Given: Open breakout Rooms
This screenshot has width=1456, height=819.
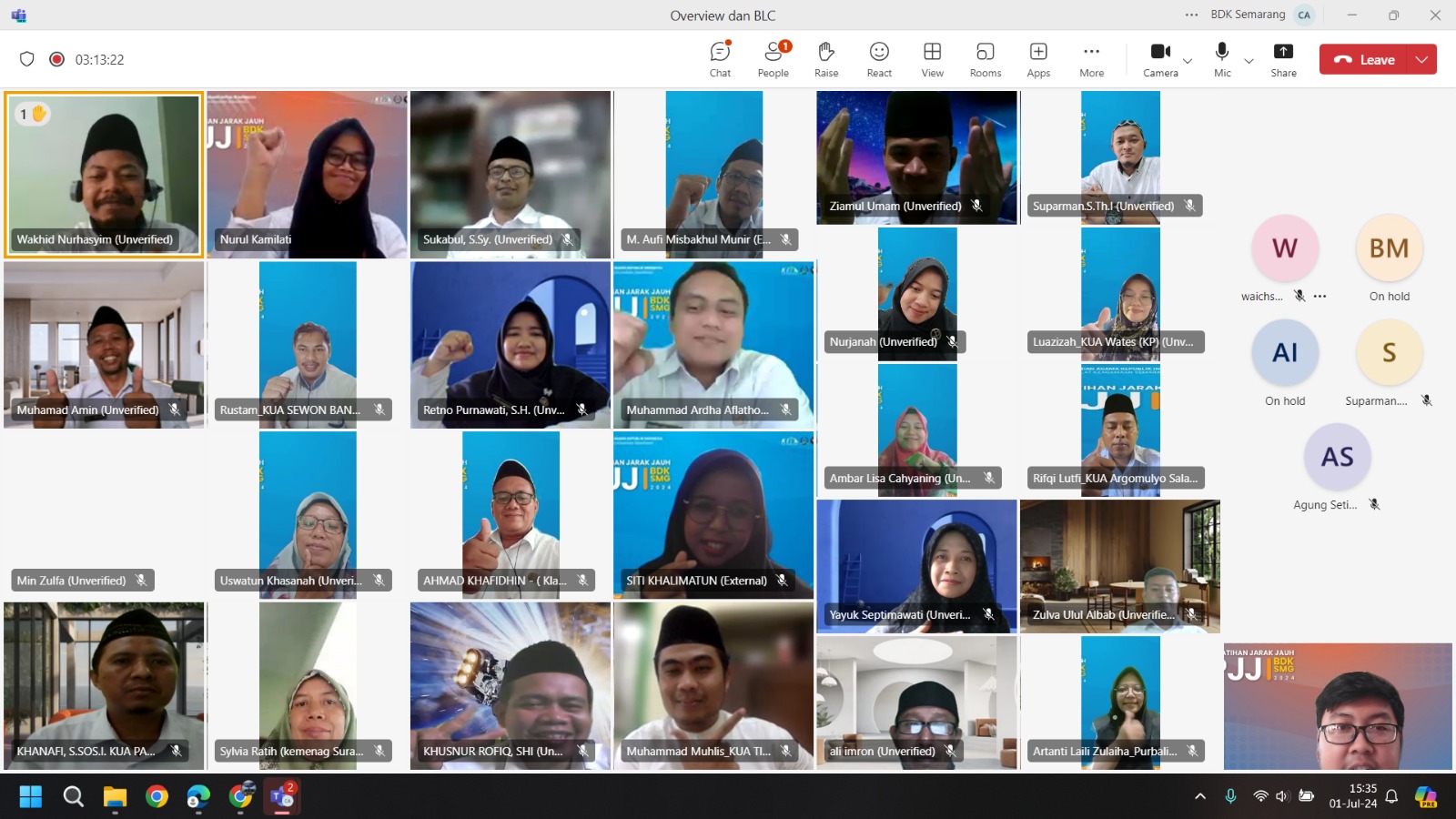Looking at the screenshot, I should point(986,59).
